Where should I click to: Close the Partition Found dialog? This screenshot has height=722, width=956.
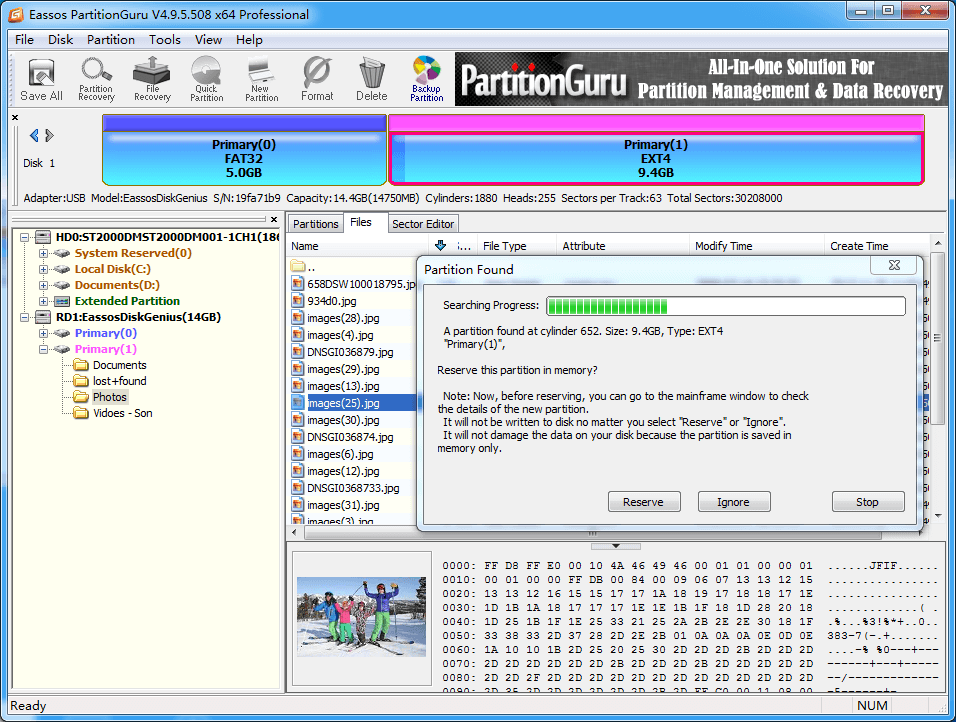[894, 265]
